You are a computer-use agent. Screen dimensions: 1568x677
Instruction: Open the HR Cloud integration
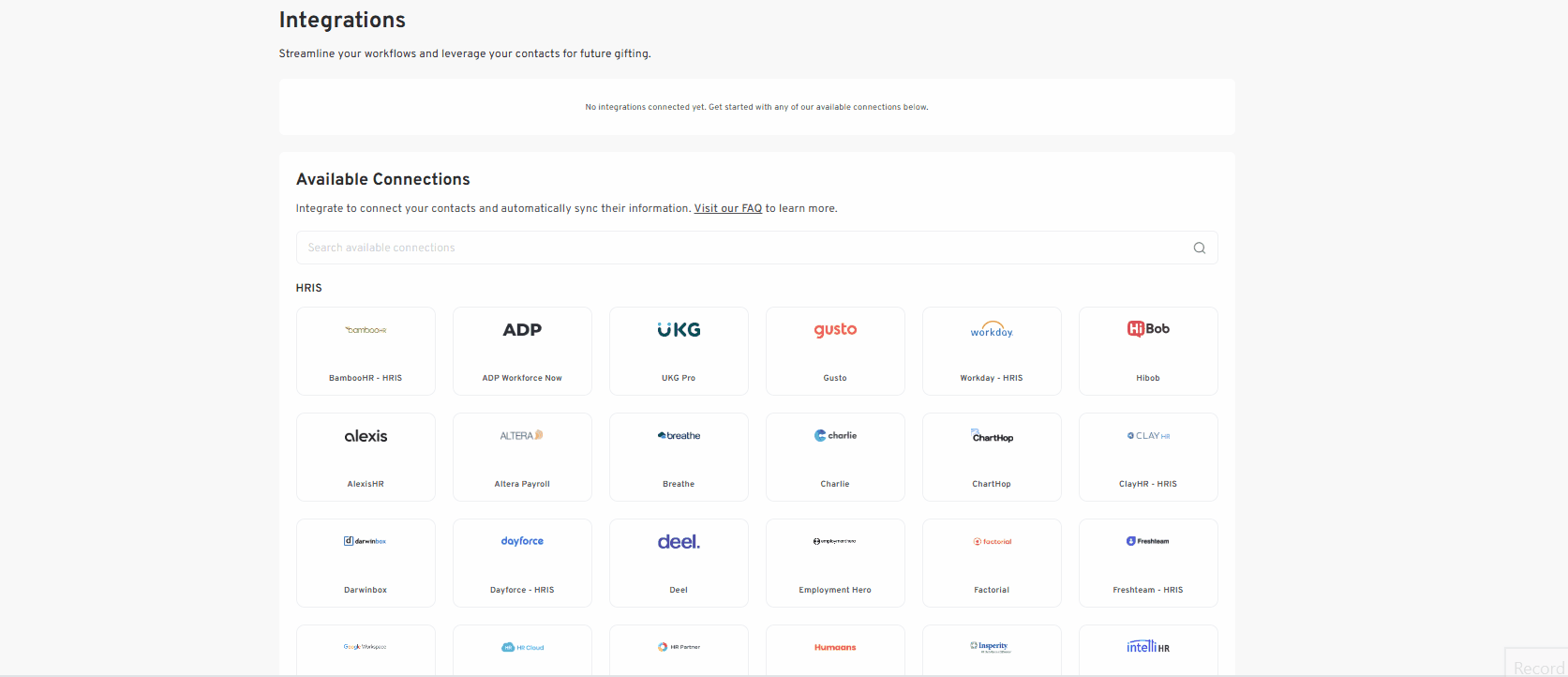click(522, 650)
